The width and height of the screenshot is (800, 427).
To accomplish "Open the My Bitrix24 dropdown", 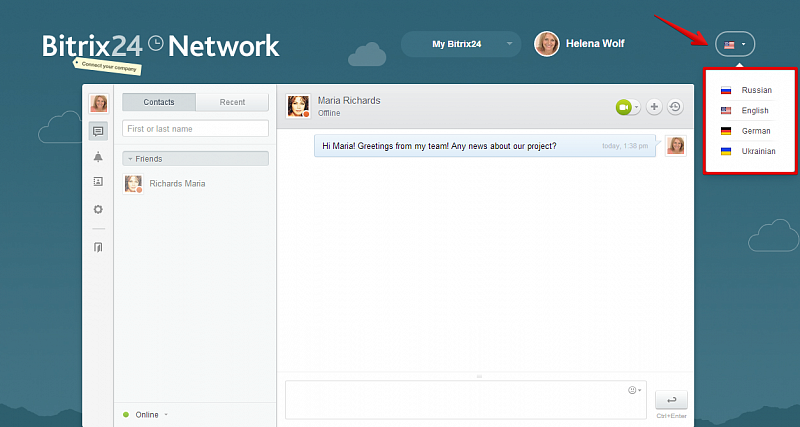I will (x=461, y=44).
